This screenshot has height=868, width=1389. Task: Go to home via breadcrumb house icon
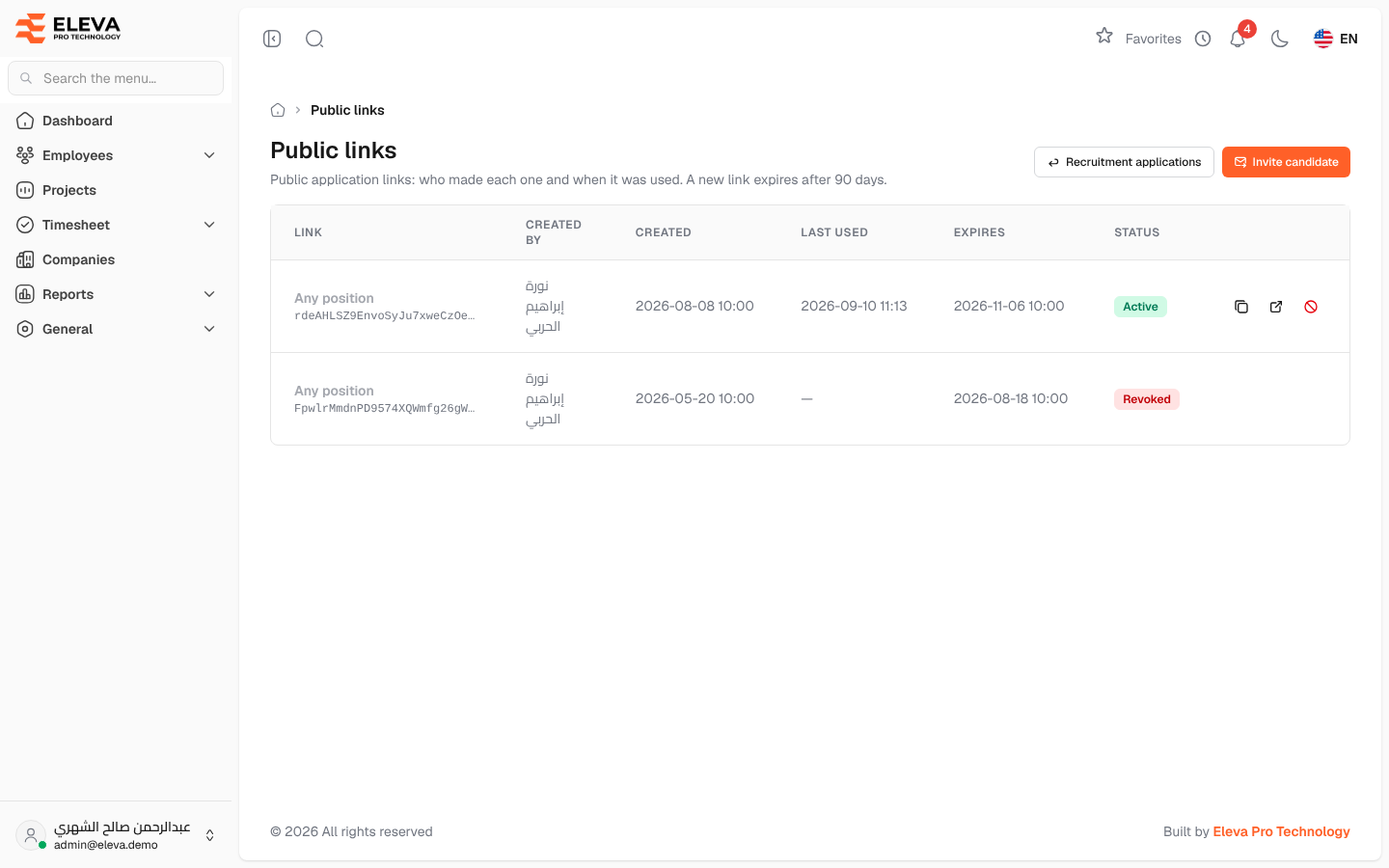point(278,110)
